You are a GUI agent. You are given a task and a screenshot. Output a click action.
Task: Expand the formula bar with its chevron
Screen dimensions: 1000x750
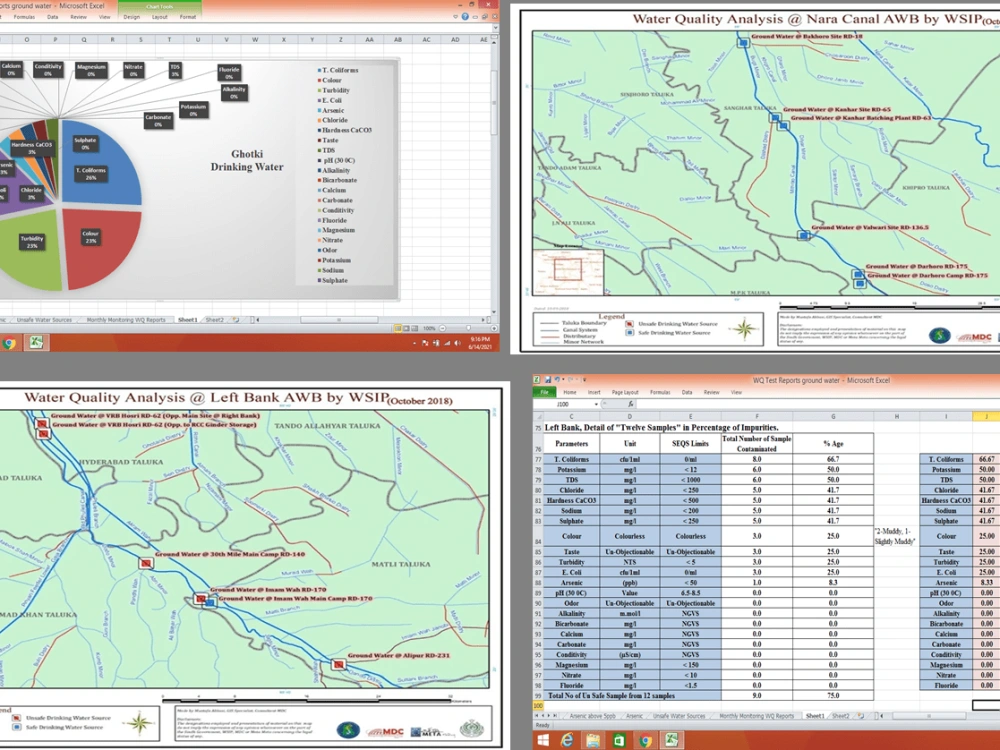(x=495, y=28)
